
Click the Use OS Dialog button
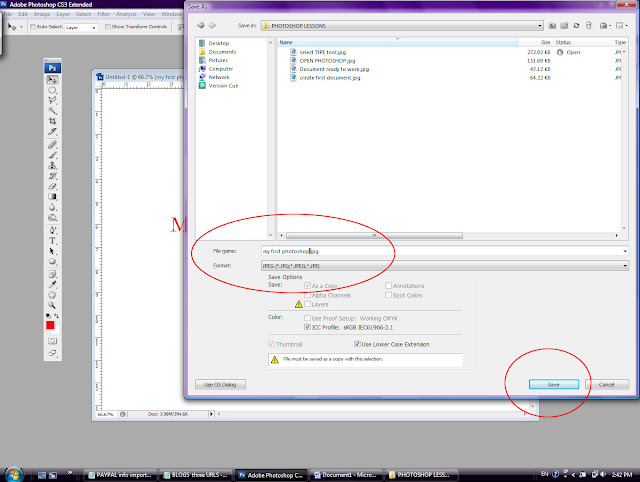pos(220,384)
